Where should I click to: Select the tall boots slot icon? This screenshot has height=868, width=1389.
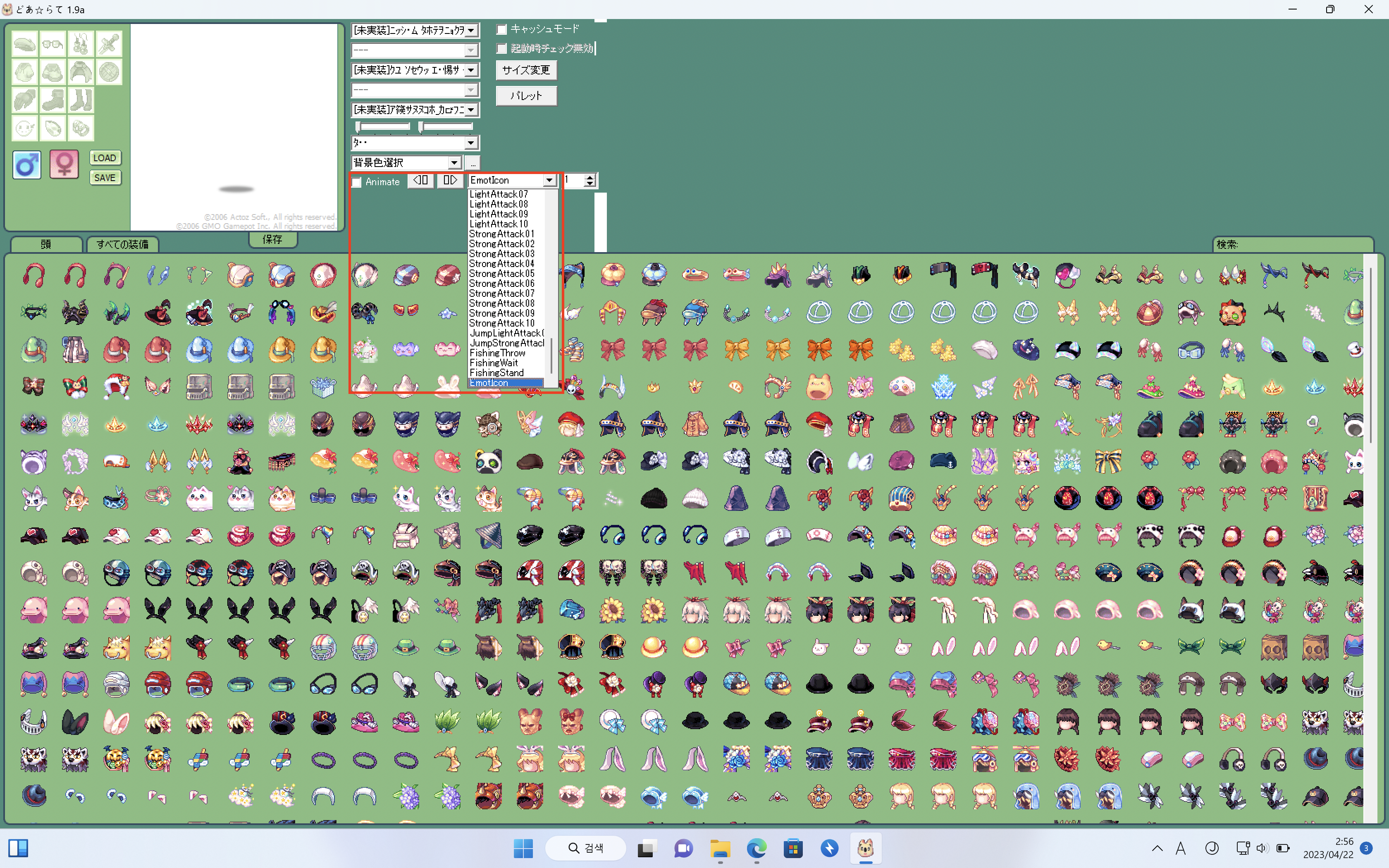[x=81, y=100]
